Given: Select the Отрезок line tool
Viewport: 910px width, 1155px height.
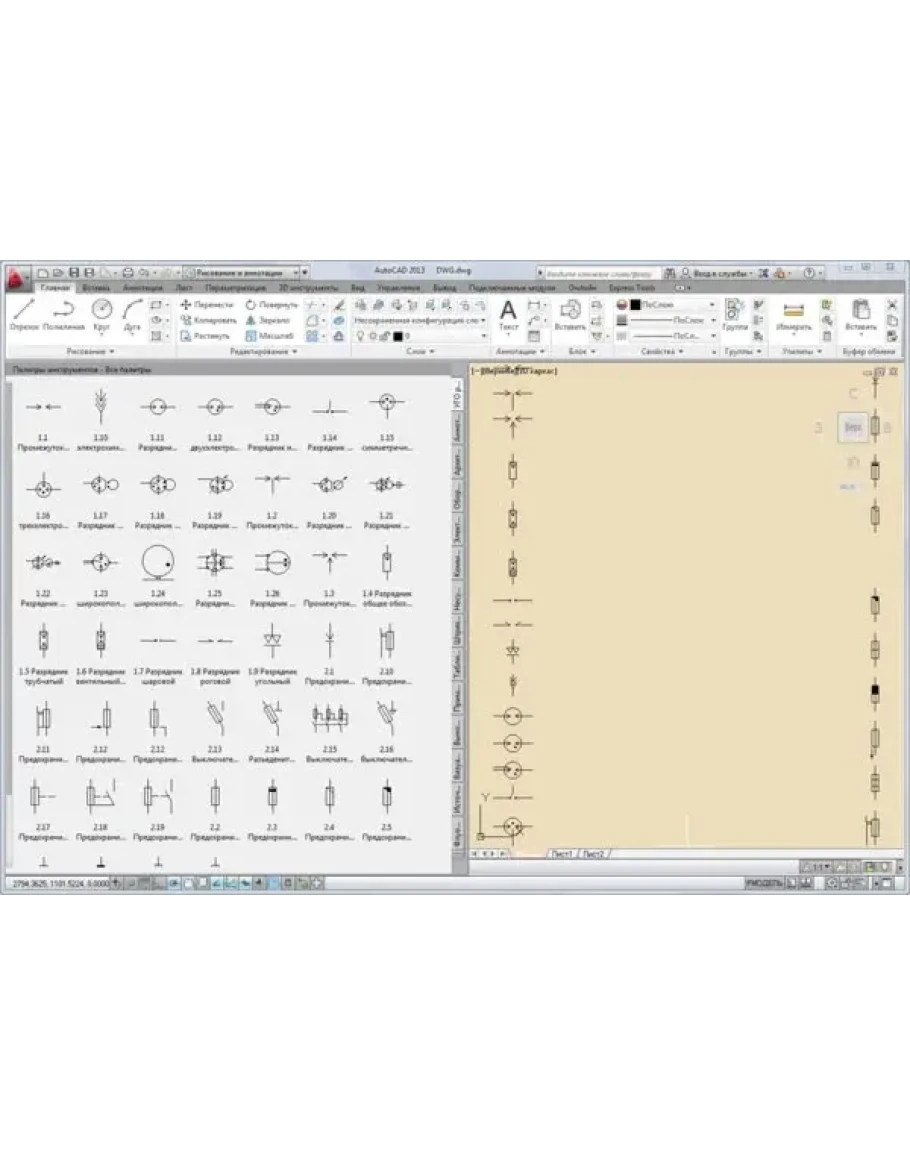Looking at the screenshot, I should point(24,311).
